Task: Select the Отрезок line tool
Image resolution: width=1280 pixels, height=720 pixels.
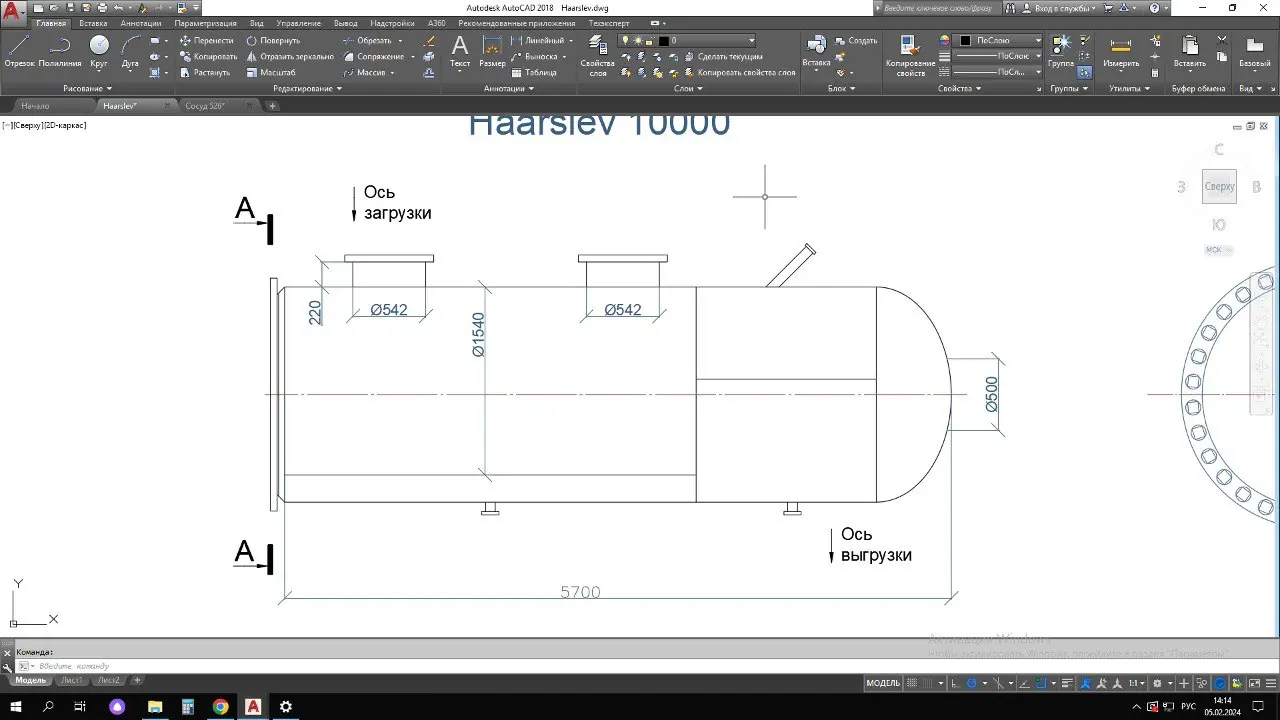Action: (x=19, y=51)
